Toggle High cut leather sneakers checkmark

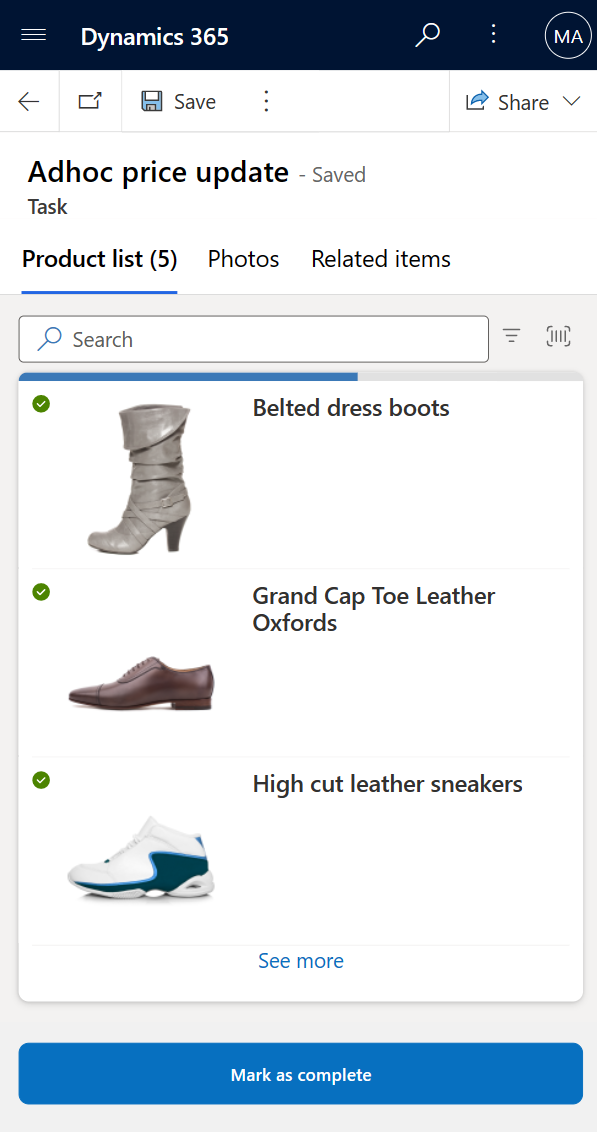(41, 780)
